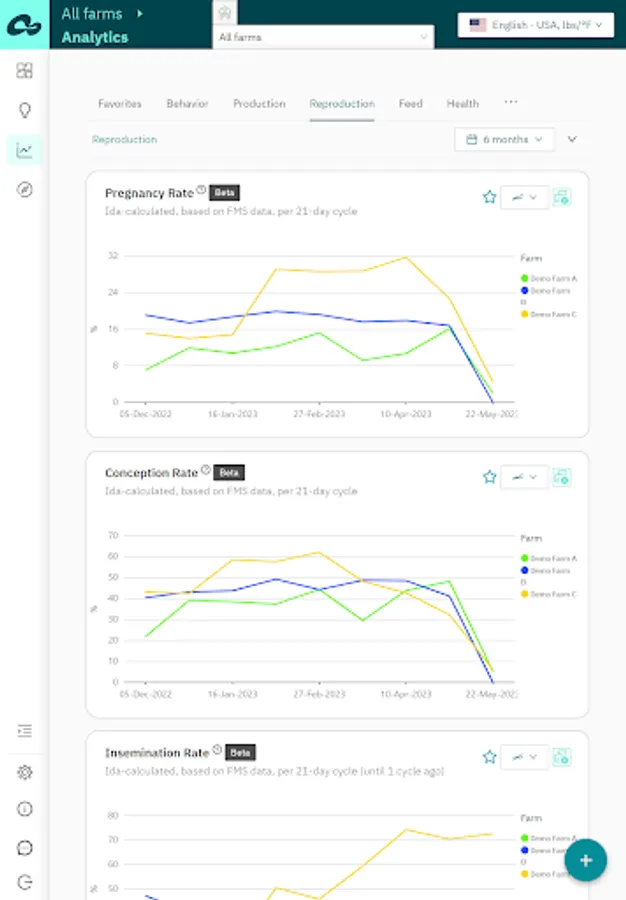Add Conception Rate chart to dashboard icon
Image resolution: width=626 pixels, height=900 pixels.
click(x=562, y=477)
